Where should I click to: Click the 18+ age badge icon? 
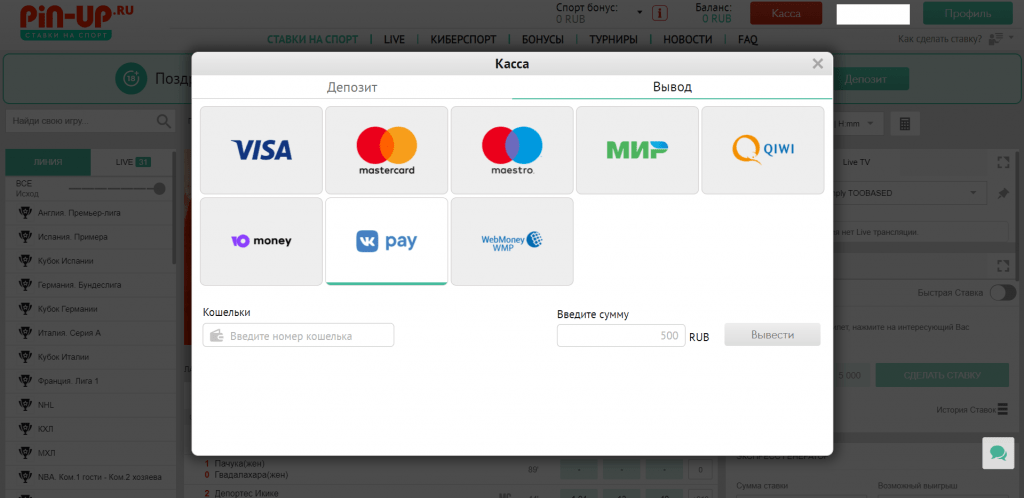[131, 79]
